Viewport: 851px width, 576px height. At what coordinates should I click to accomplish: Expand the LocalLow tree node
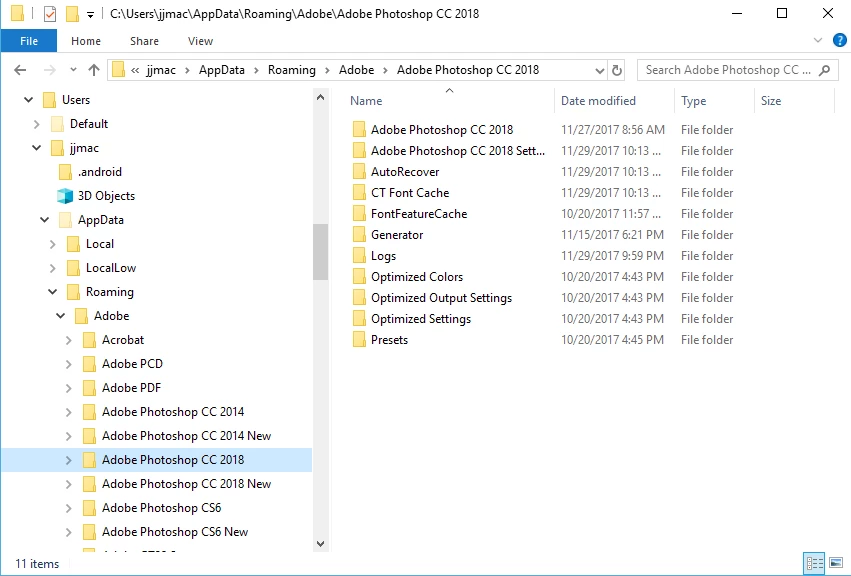click(x=53, y=268)
